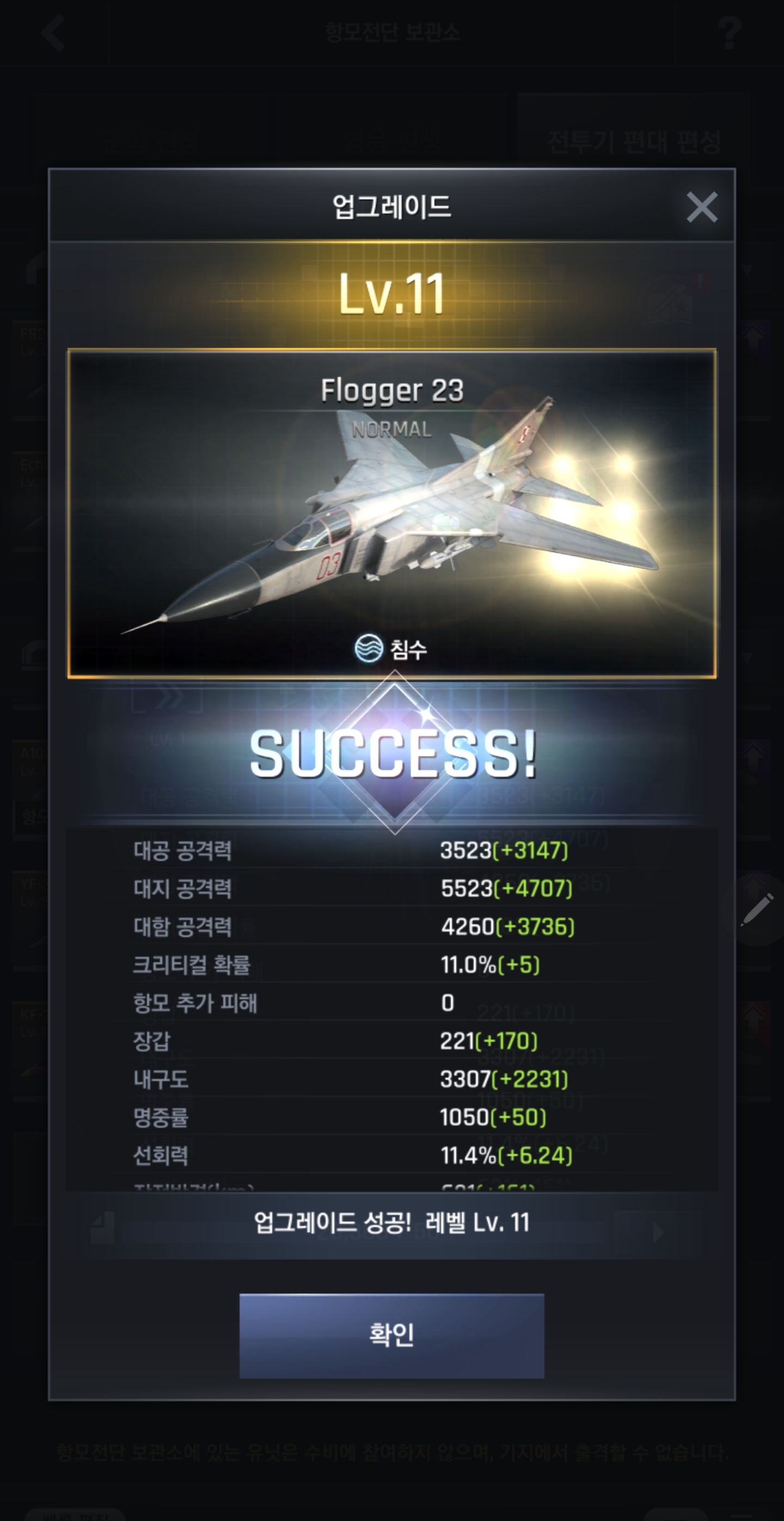Click the 내구도 stat row

pyautogui.click(x=391, y=1079)
